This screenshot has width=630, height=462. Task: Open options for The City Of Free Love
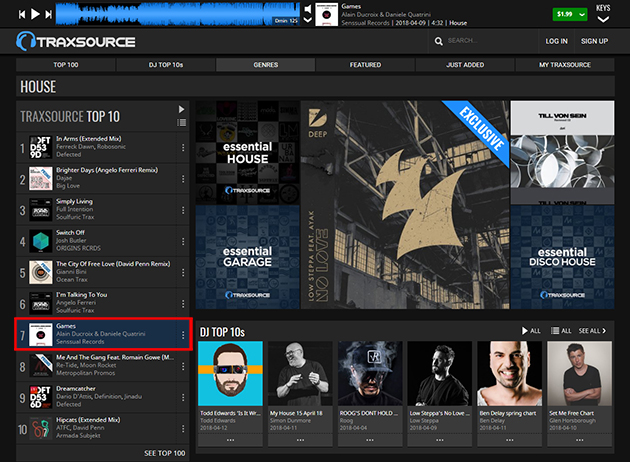183,272
